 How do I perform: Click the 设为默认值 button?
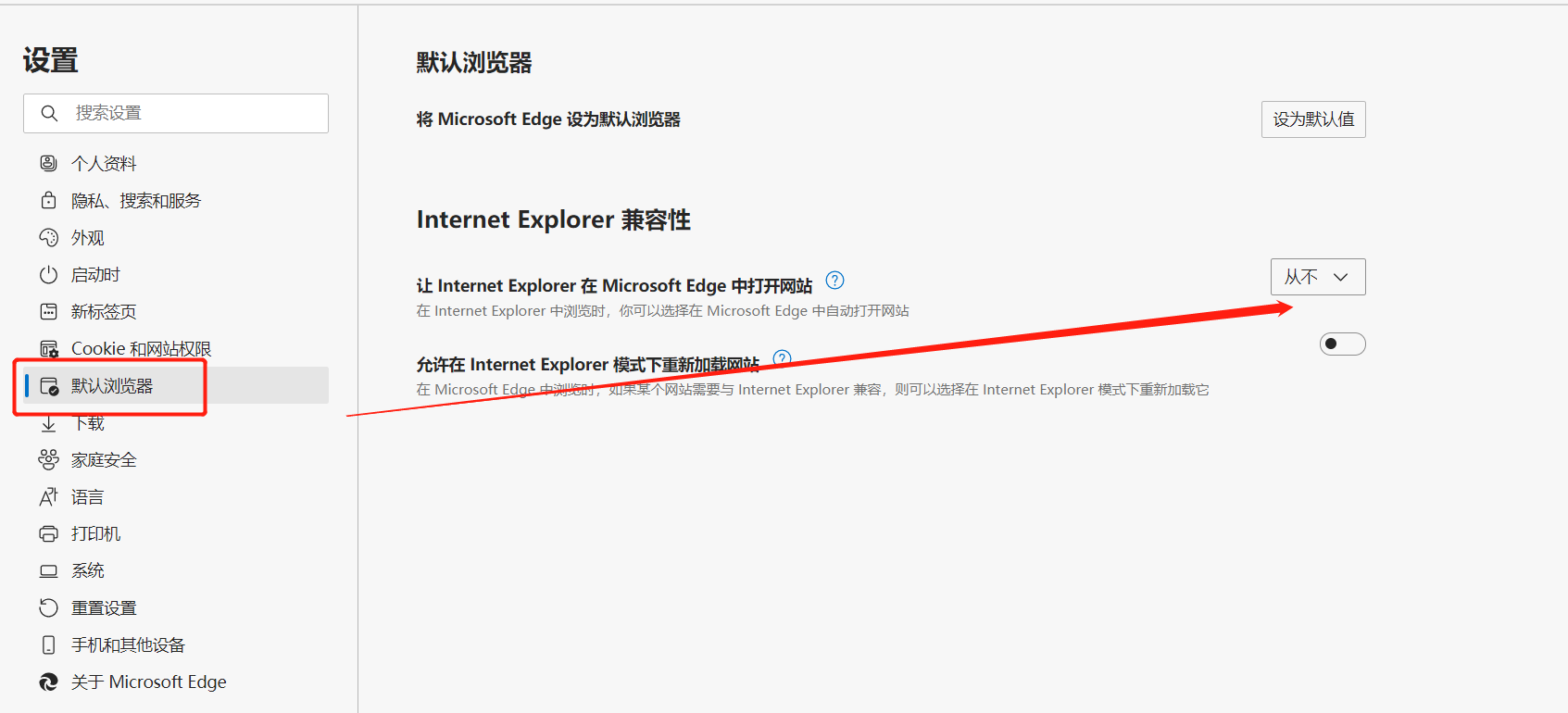pos(1313,119)
